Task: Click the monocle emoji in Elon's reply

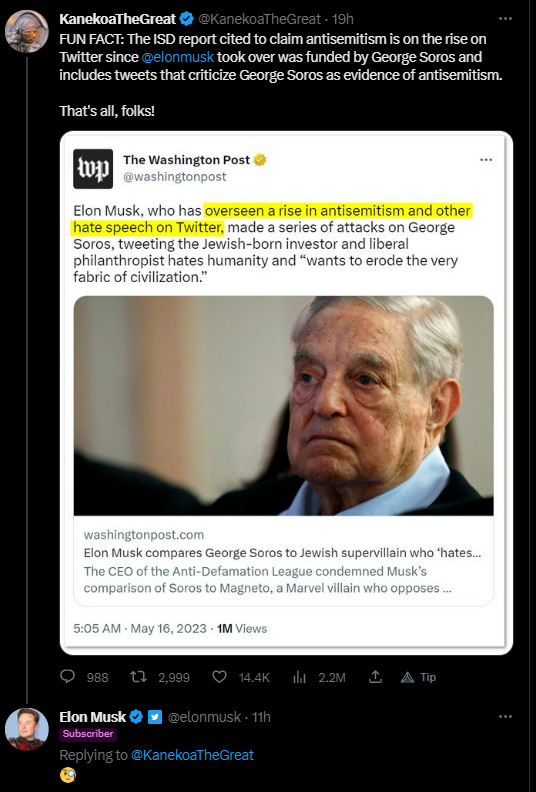Action: click(x=68, y=774)
